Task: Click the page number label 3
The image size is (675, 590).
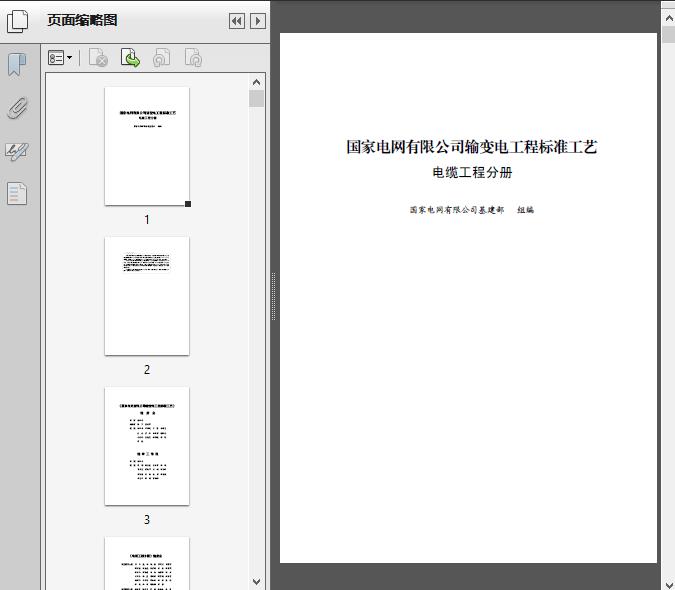Action: pyautogui.click(x=147, y=519)
